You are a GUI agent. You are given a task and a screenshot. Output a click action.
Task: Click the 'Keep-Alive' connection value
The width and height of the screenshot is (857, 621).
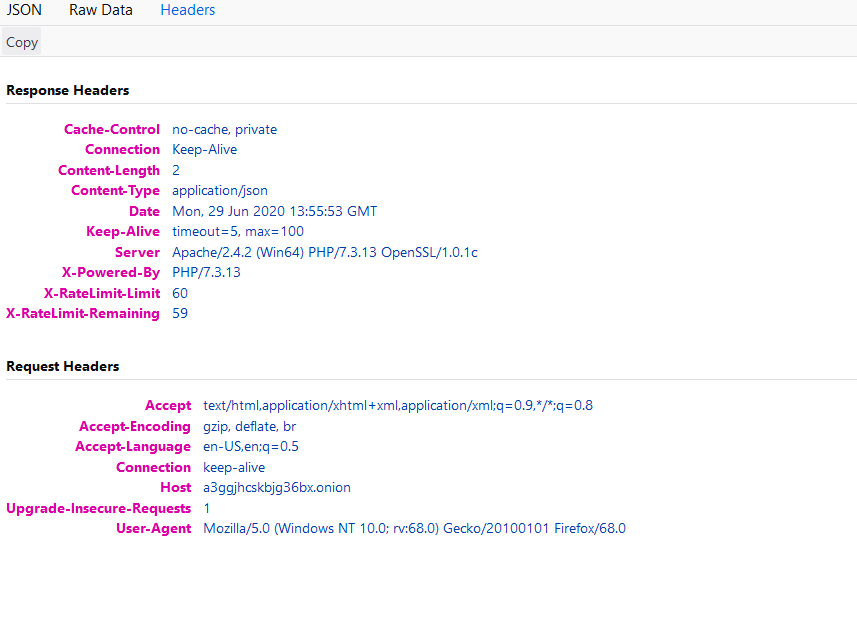click(x=204, y=150)
